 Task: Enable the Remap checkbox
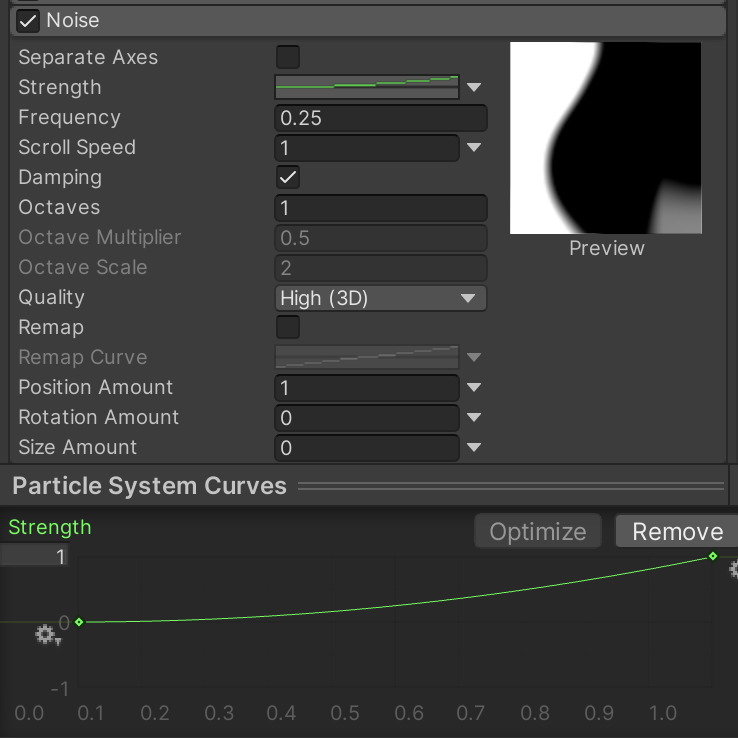click(288, 327)
